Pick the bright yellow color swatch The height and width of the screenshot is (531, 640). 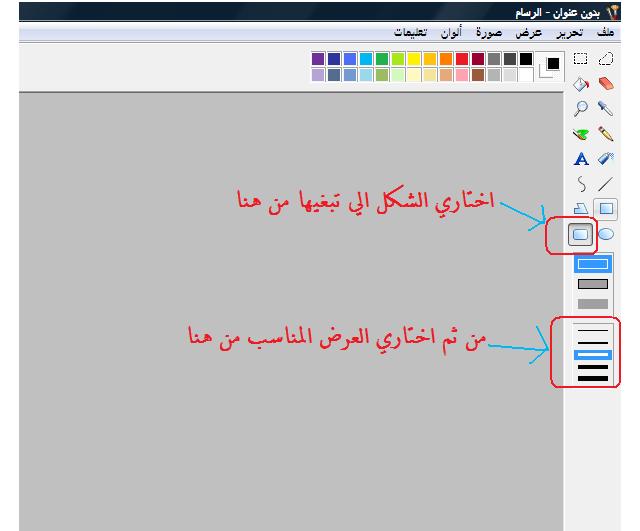point(414,59)
